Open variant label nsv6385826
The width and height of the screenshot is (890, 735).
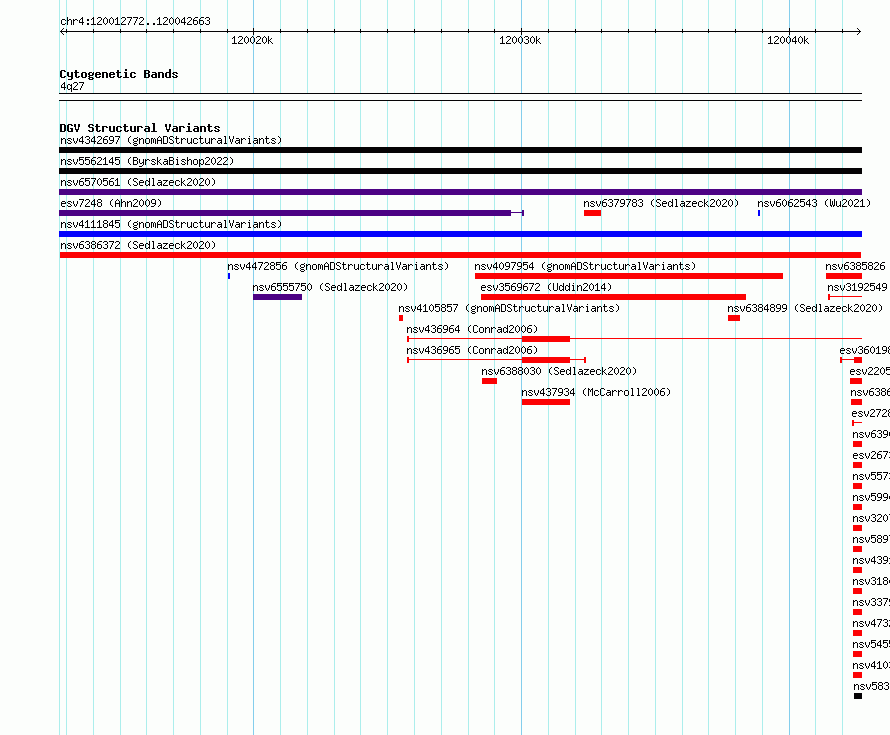coord(855,266)
